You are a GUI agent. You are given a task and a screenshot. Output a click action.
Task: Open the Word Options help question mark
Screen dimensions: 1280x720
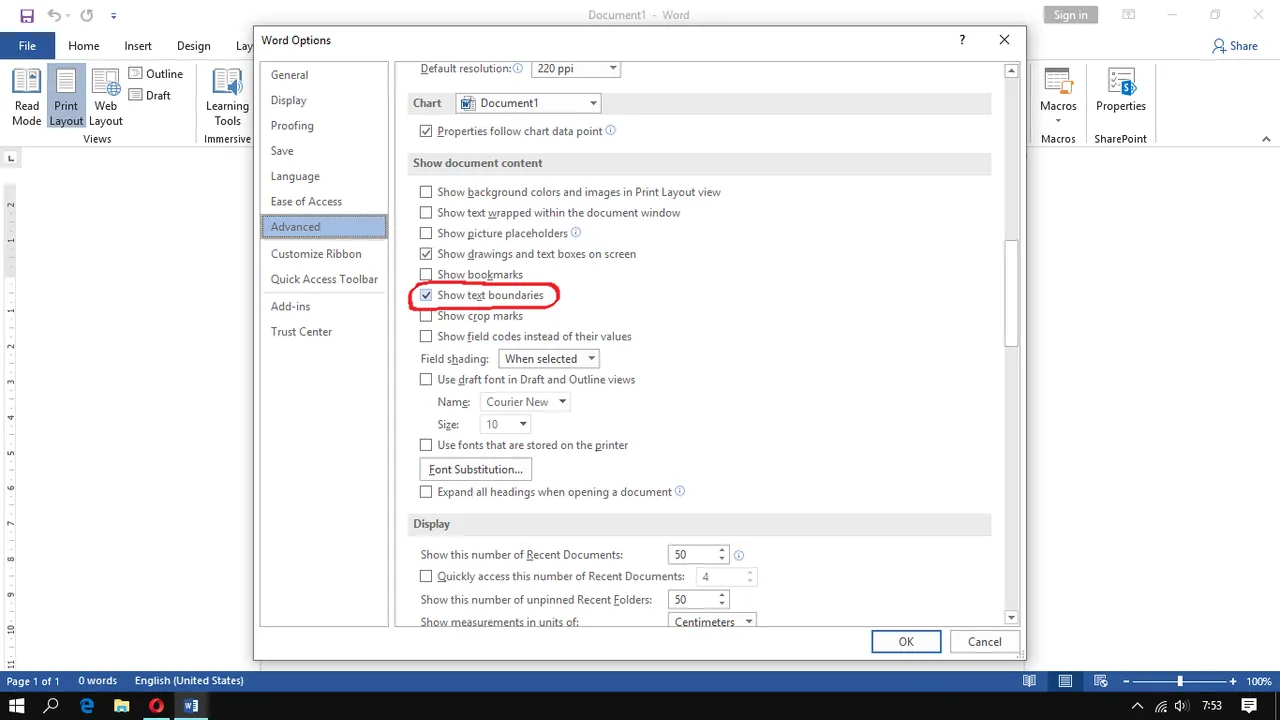coord(962,40)
